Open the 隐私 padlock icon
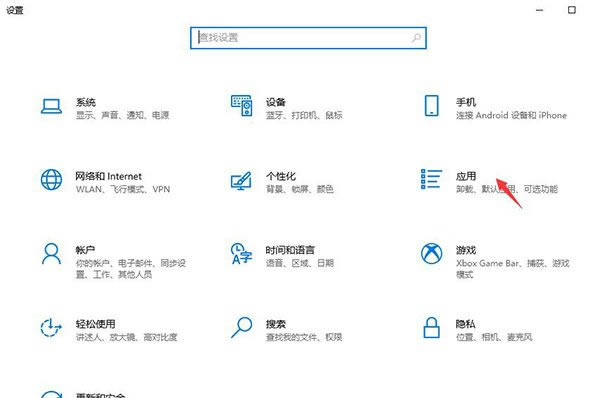Viewport: 600px width, 398px height. pyautogui.click(x=432, y=328)
